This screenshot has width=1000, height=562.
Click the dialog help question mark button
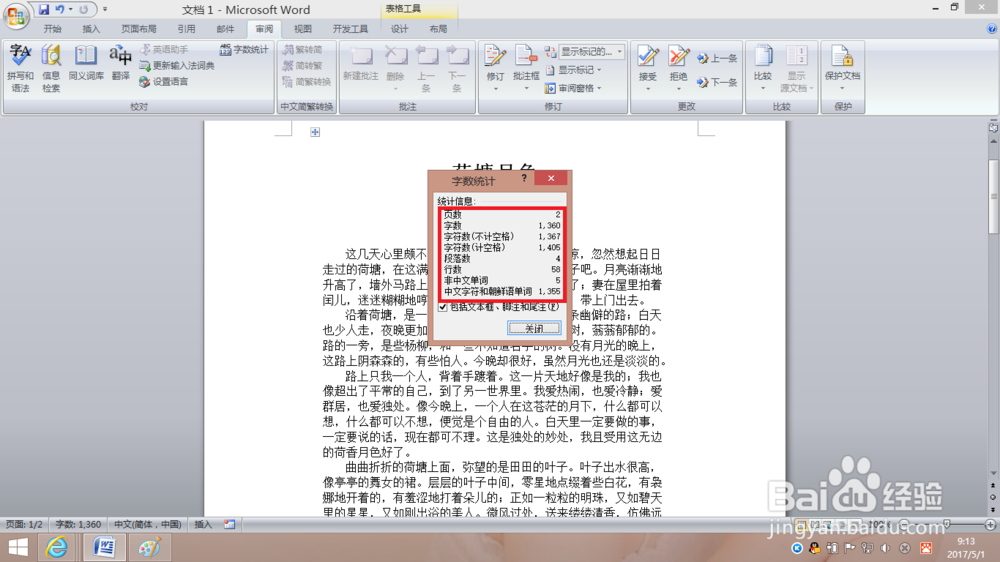[524, 179]
